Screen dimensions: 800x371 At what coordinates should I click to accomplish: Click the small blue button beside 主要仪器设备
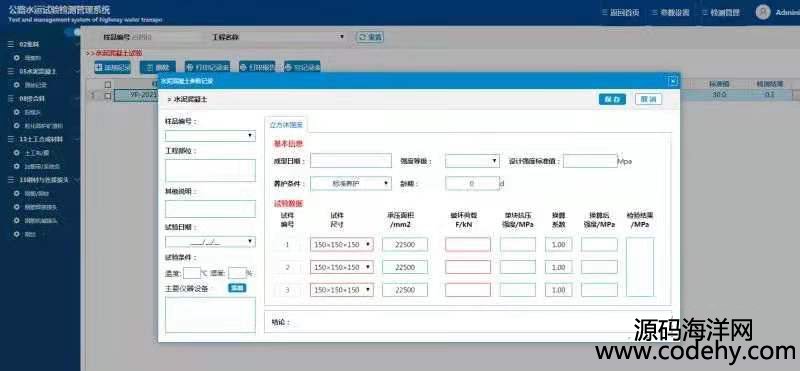[237, 288]
